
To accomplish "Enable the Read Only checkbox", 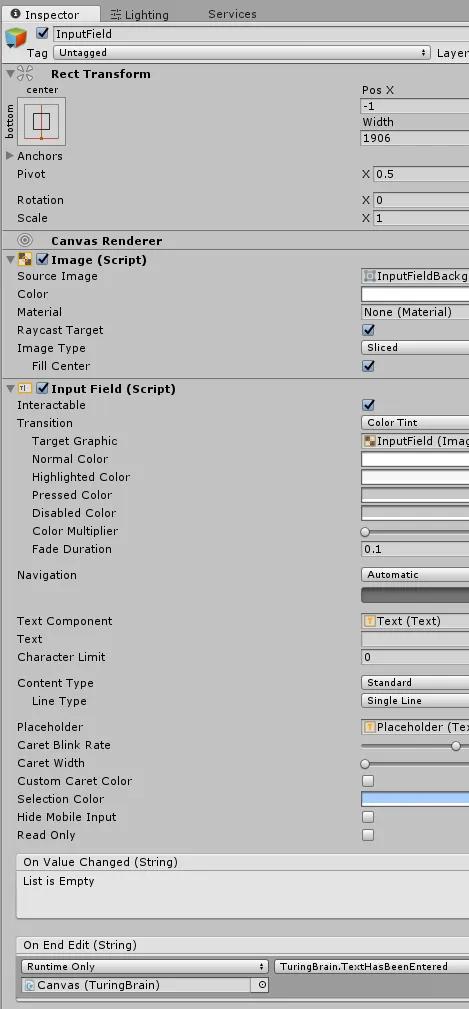I will 368,835.
